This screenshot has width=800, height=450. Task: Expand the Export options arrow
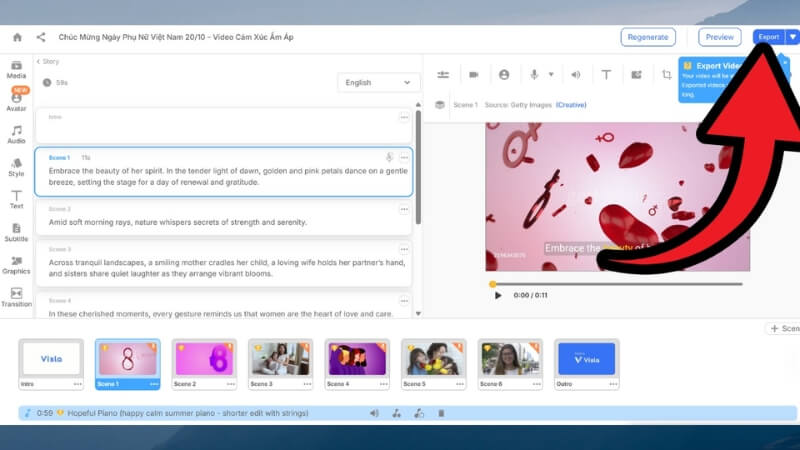(x=792, y=37)
